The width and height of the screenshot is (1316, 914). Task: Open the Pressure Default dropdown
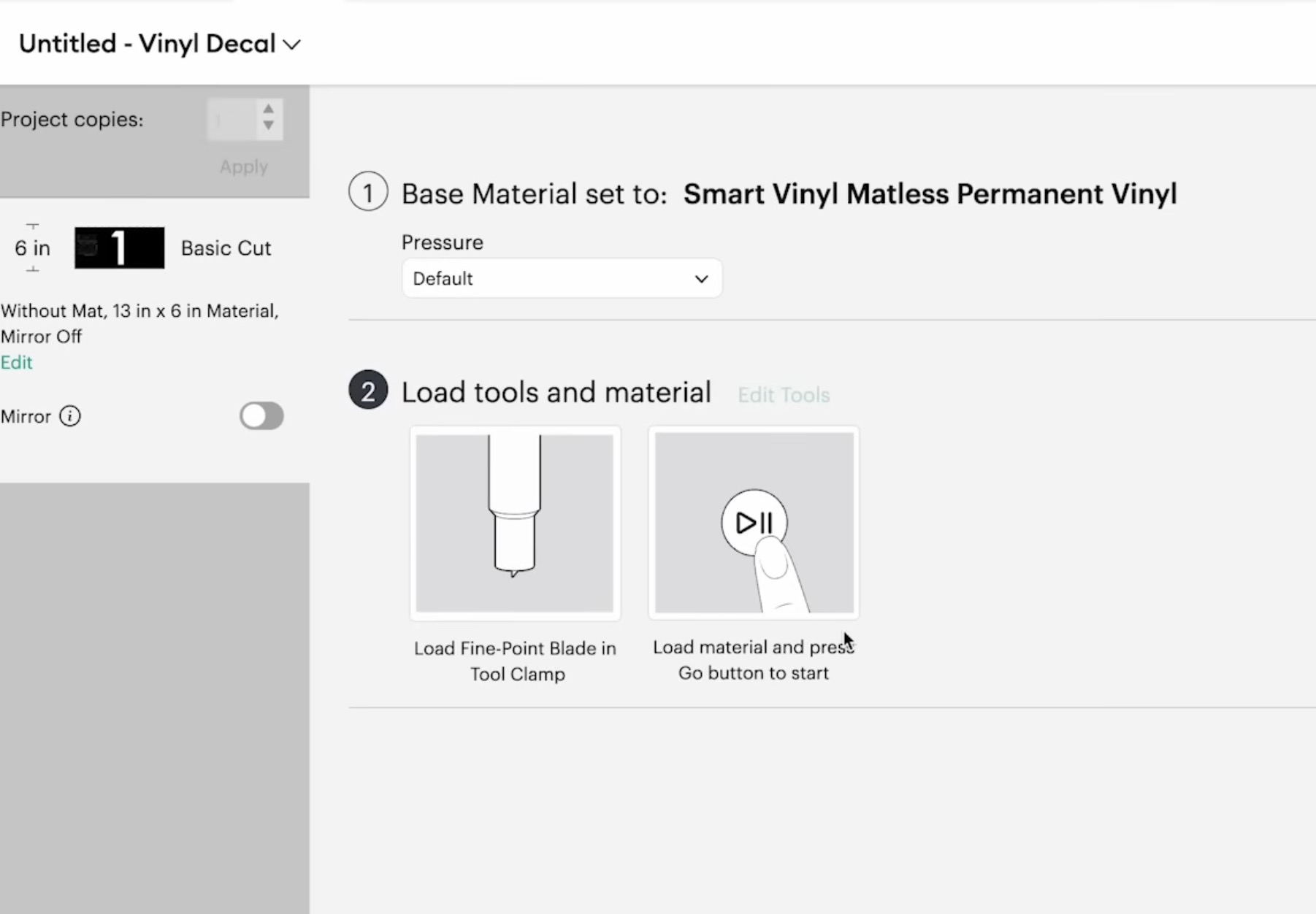click(561, 278)
